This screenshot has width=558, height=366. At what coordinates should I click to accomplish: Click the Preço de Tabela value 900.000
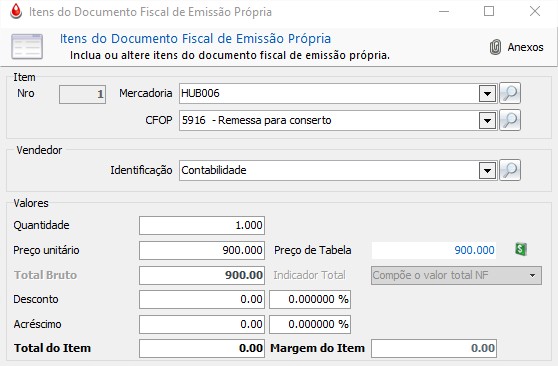click(434, 250)
